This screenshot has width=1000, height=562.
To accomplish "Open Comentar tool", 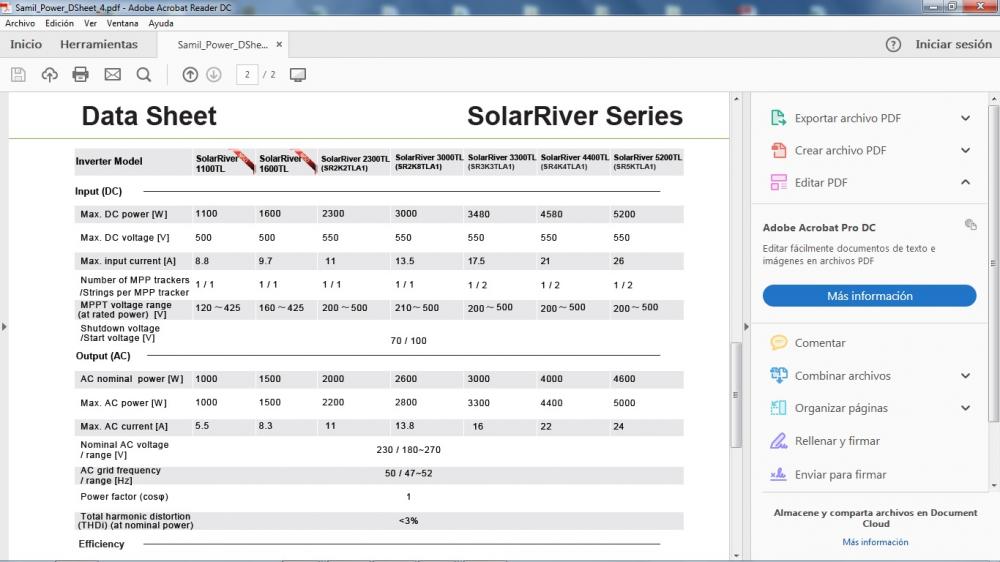I will (820, 343).
